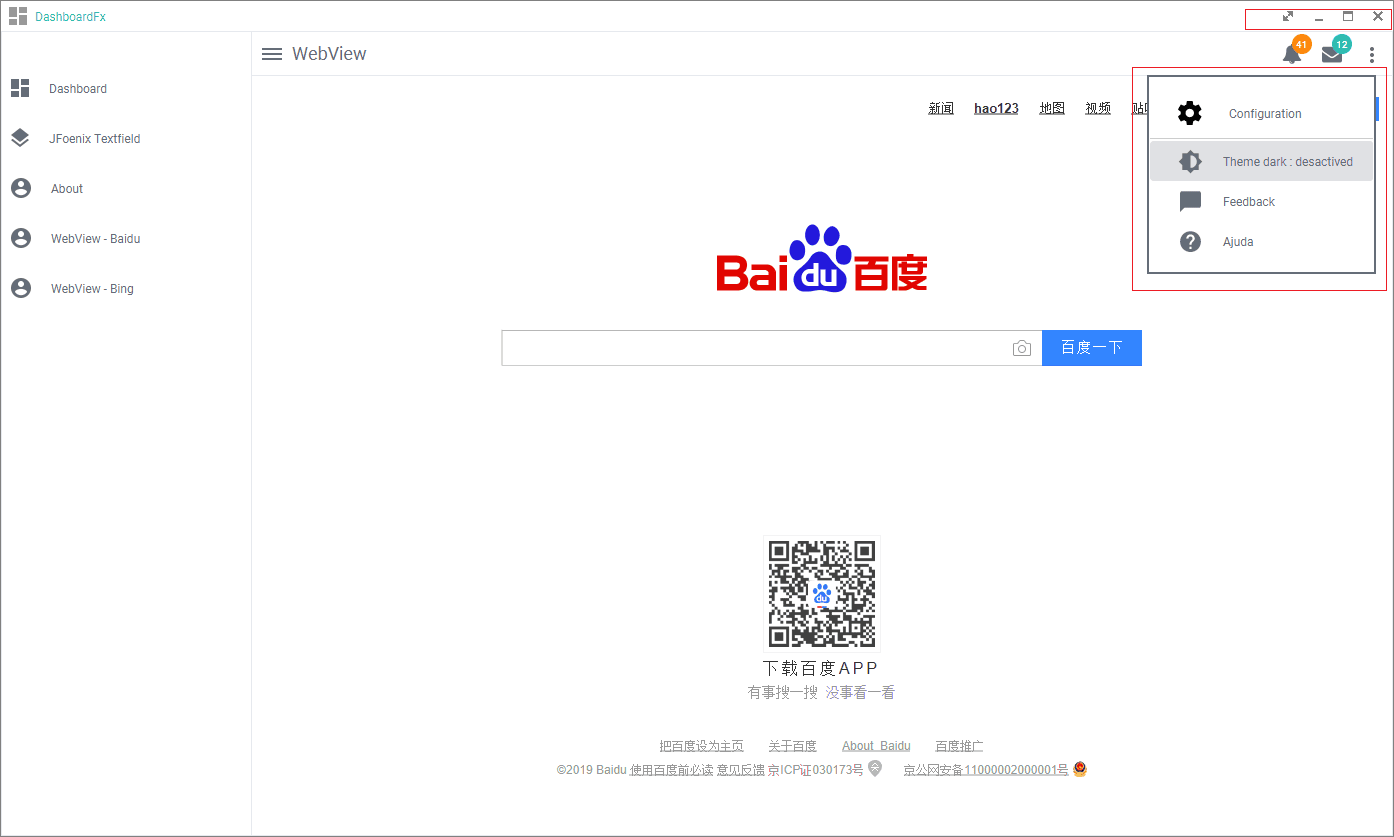Viewport: 1394px width, 837px height.
Task: Open WebView - Bing from sidebar
Action: click(x=92, y=288)
